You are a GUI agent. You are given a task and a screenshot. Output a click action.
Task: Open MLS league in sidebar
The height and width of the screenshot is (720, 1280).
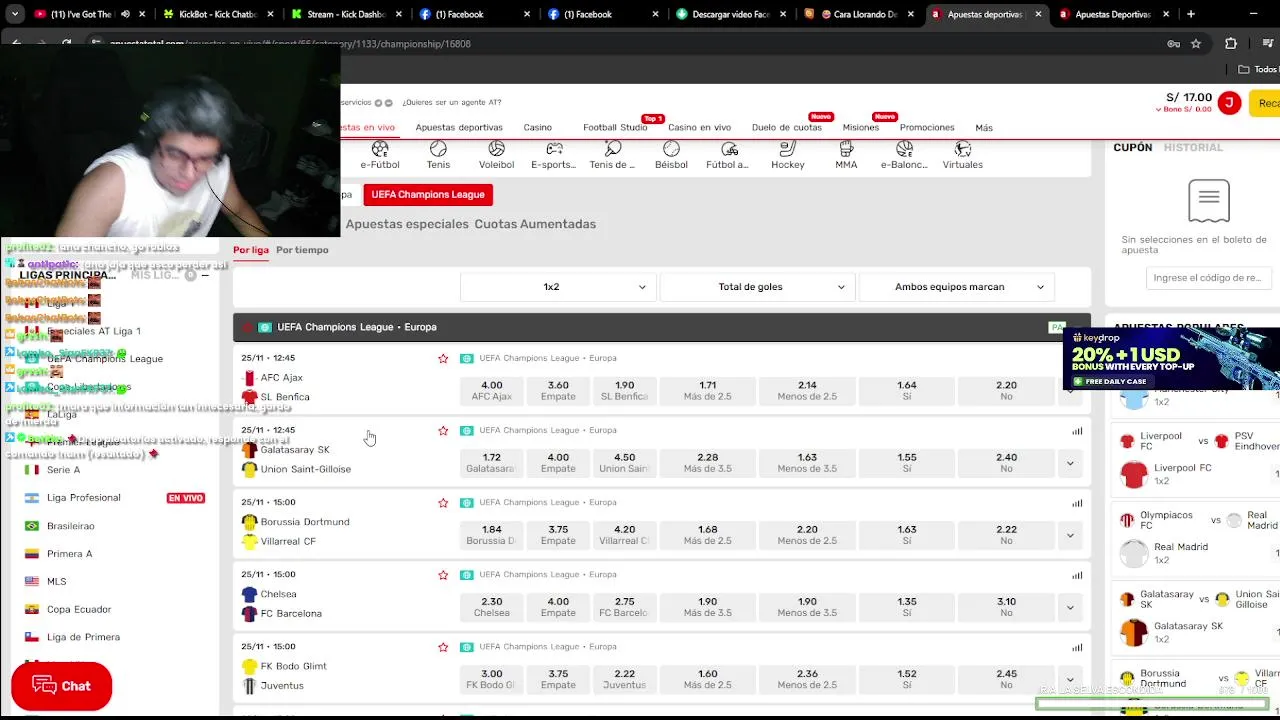coord(56,581)
